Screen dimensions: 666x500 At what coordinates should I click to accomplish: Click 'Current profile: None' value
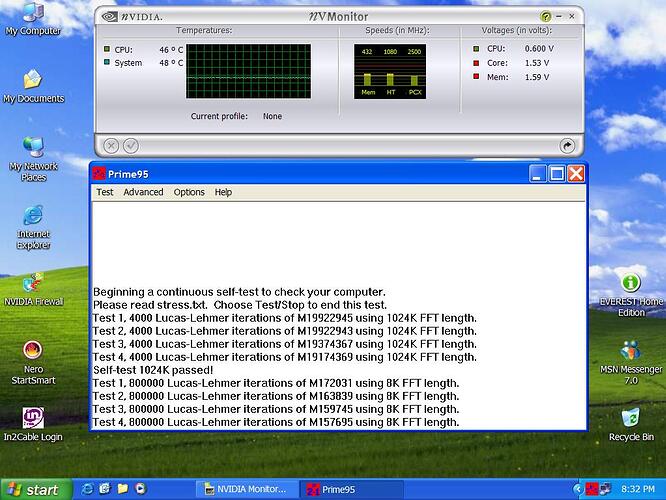click(x=272, y=116)
